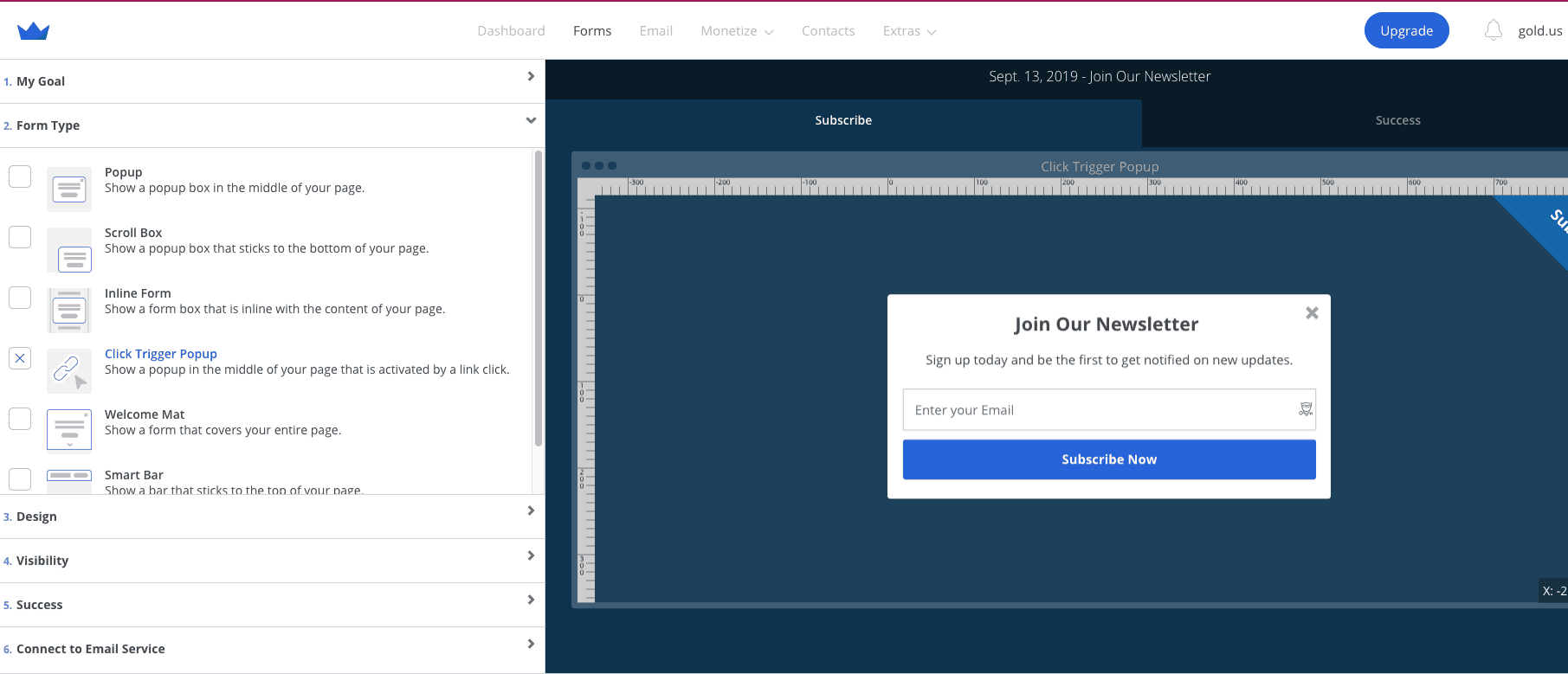The width and height of the screenshot is (1568, 674).
Task: Click the Inline Form type icon
Action: click(x=69, y=311)
